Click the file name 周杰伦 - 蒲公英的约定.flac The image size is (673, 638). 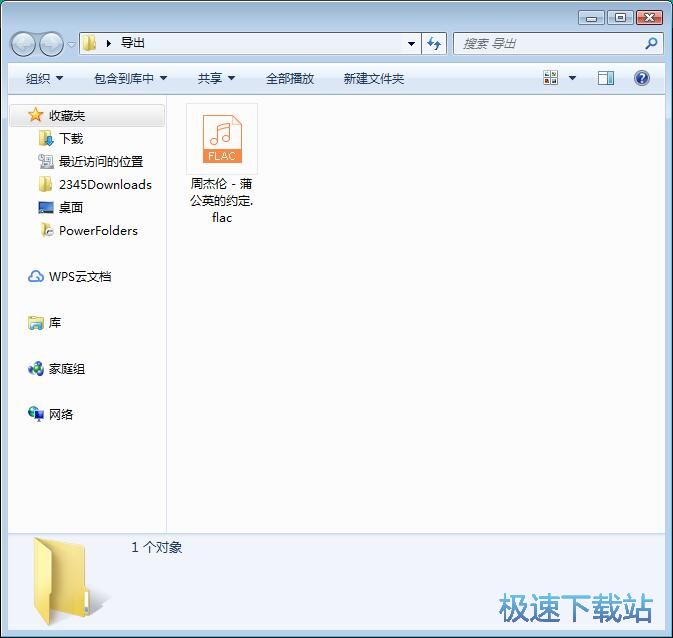pyautogui.click(x=221, y=201)
